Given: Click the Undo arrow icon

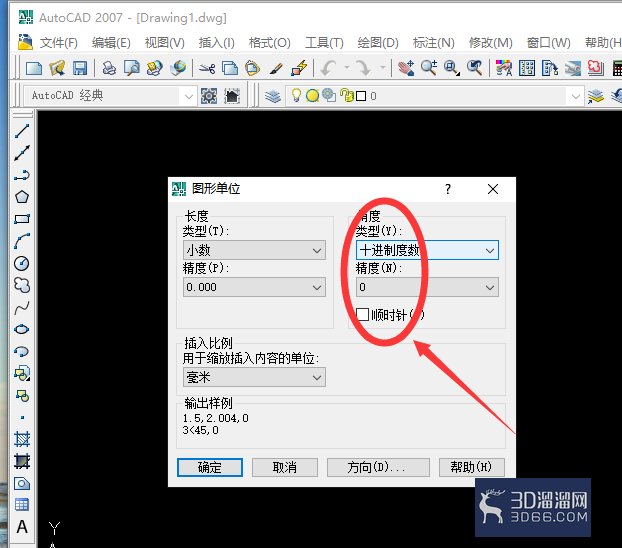Looking at the screenshot, I should point(328,68).
